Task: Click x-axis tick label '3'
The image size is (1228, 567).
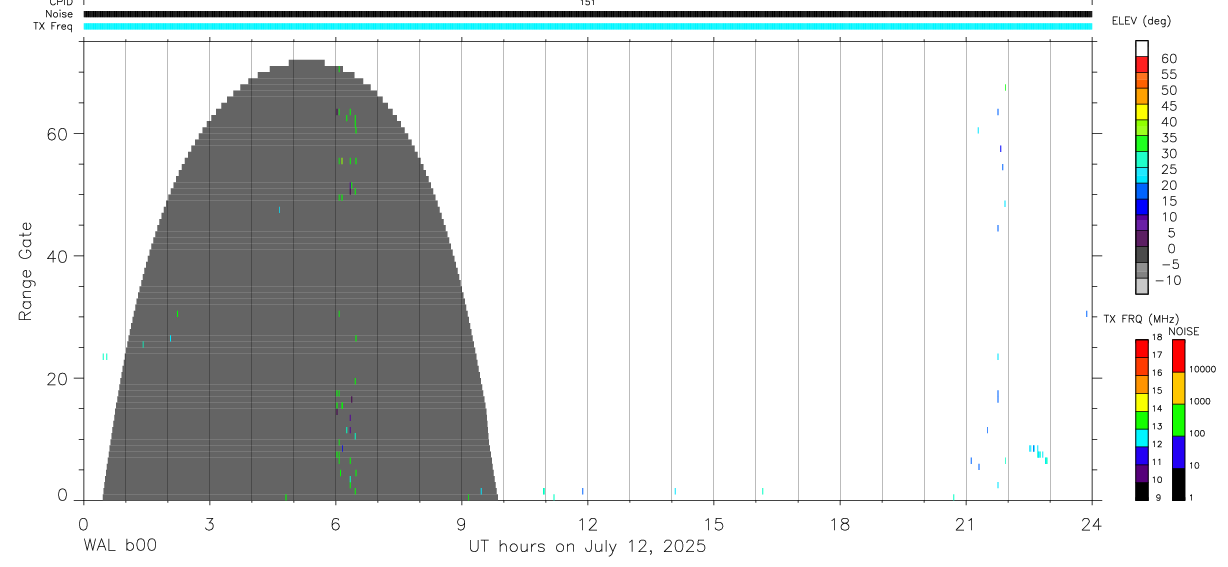Action: 209,523
